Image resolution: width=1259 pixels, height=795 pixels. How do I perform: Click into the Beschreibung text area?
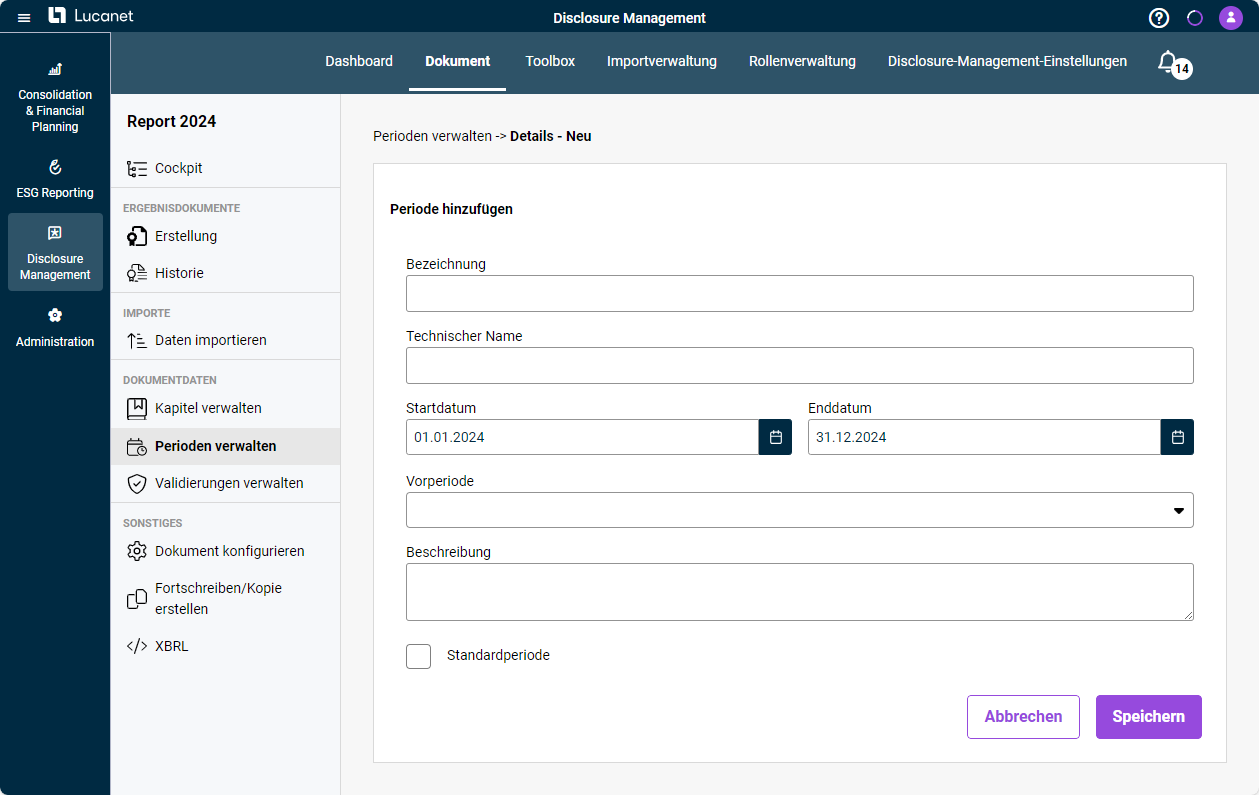coord(800,592)
